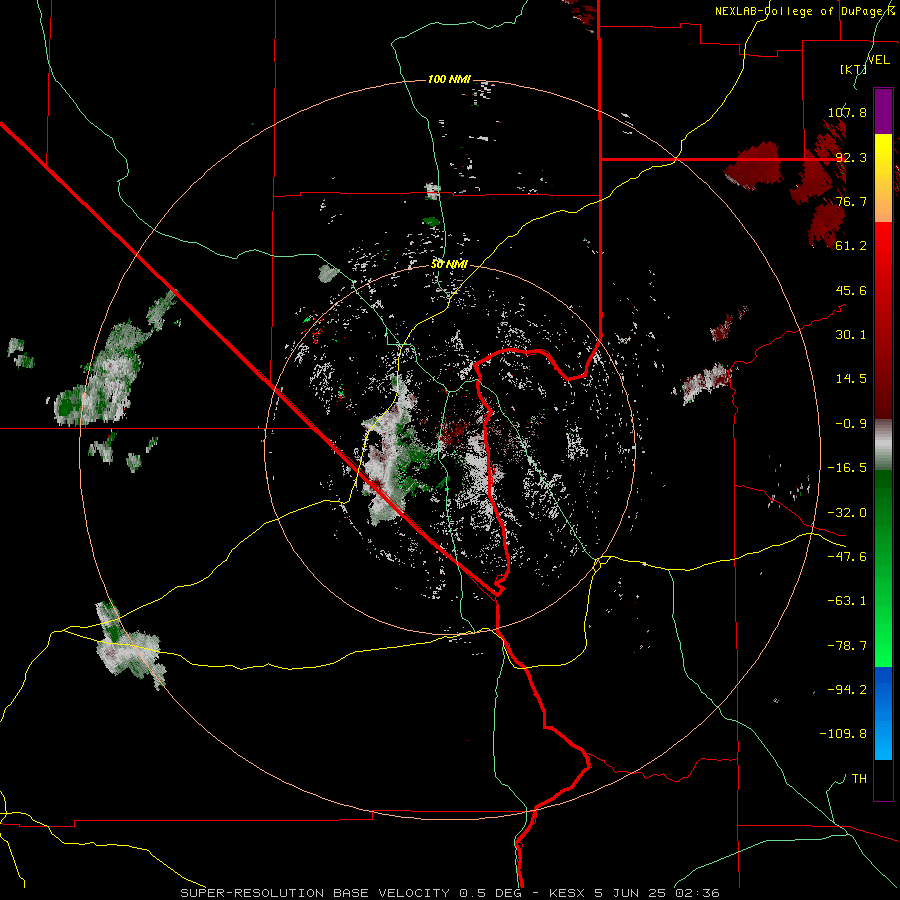The width and height of the screenshot is (900, 900).
Task: Select the -63.1 velocity scale value
Action: (847, 601)
